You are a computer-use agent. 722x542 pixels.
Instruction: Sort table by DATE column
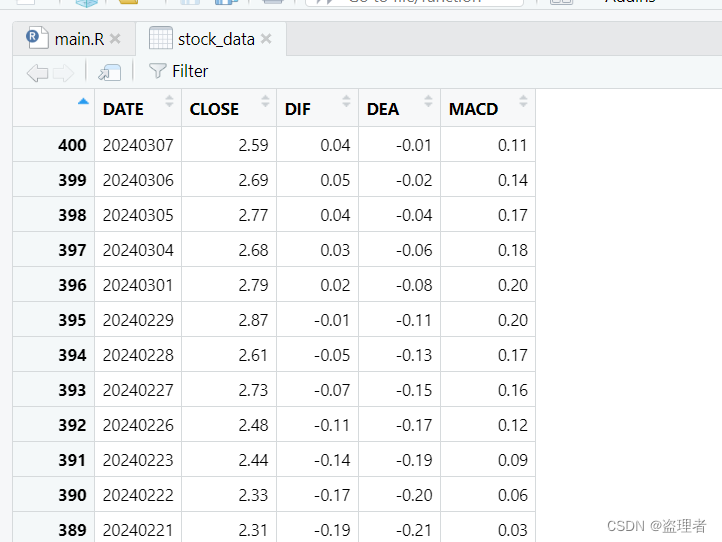[x=138, y=109]
